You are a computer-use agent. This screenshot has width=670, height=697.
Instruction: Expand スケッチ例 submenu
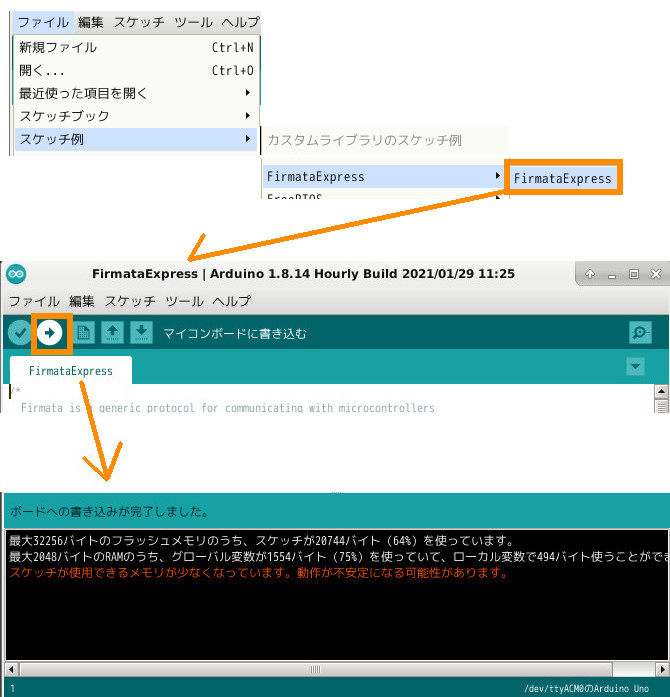click(136, 139)
